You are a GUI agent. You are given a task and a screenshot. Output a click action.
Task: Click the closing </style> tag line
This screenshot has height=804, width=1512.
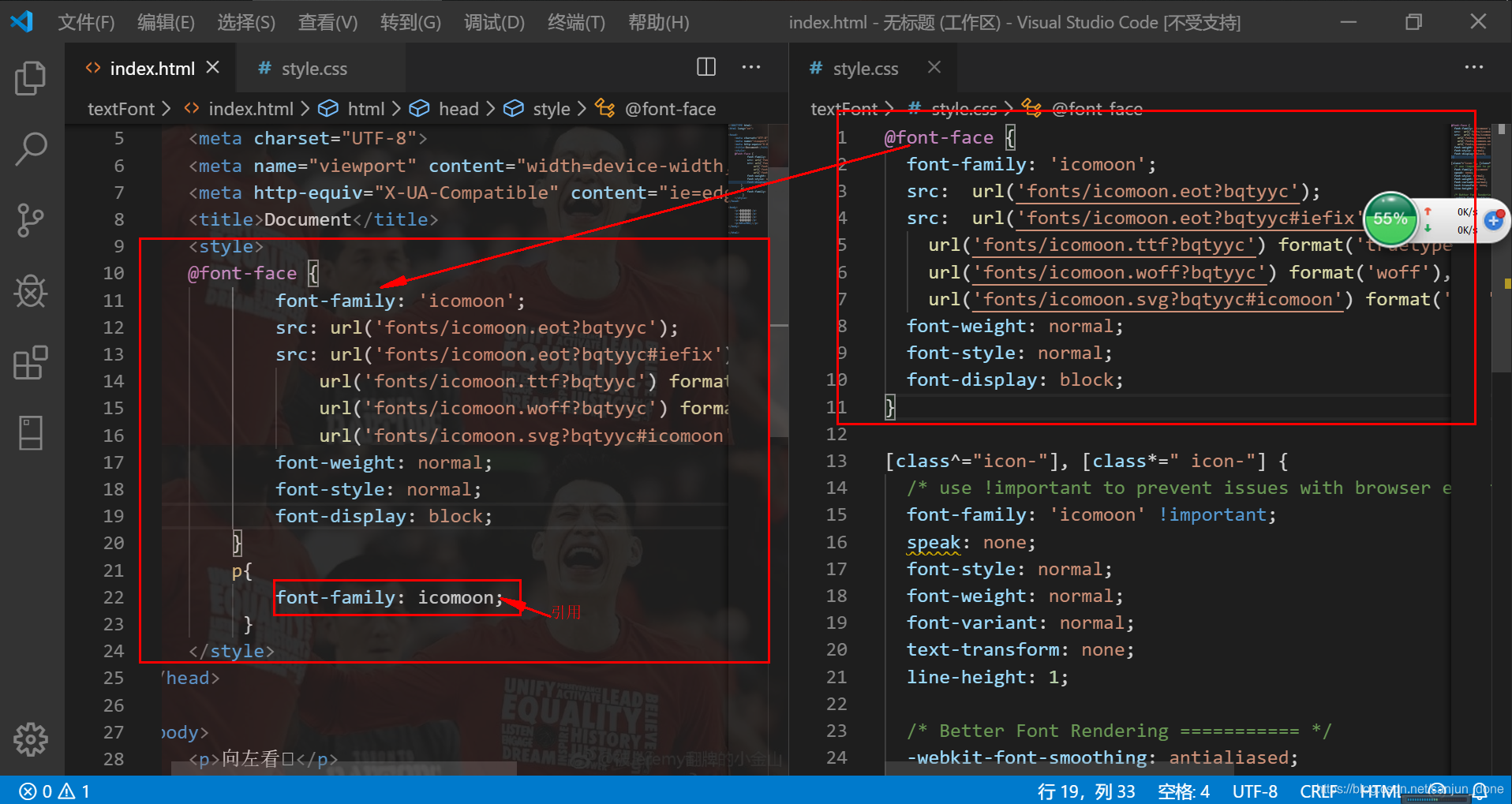pyautogui.click(x=231, y=652)
